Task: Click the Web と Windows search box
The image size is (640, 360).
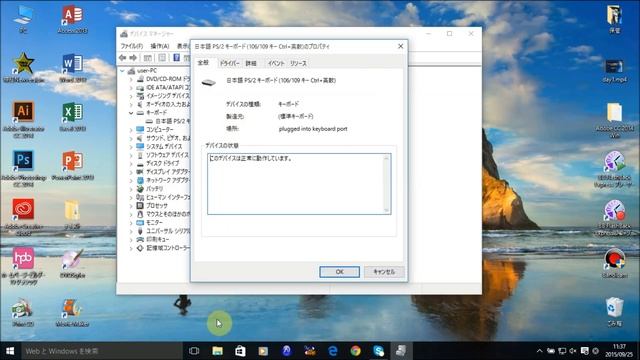Action: [101, 351]
